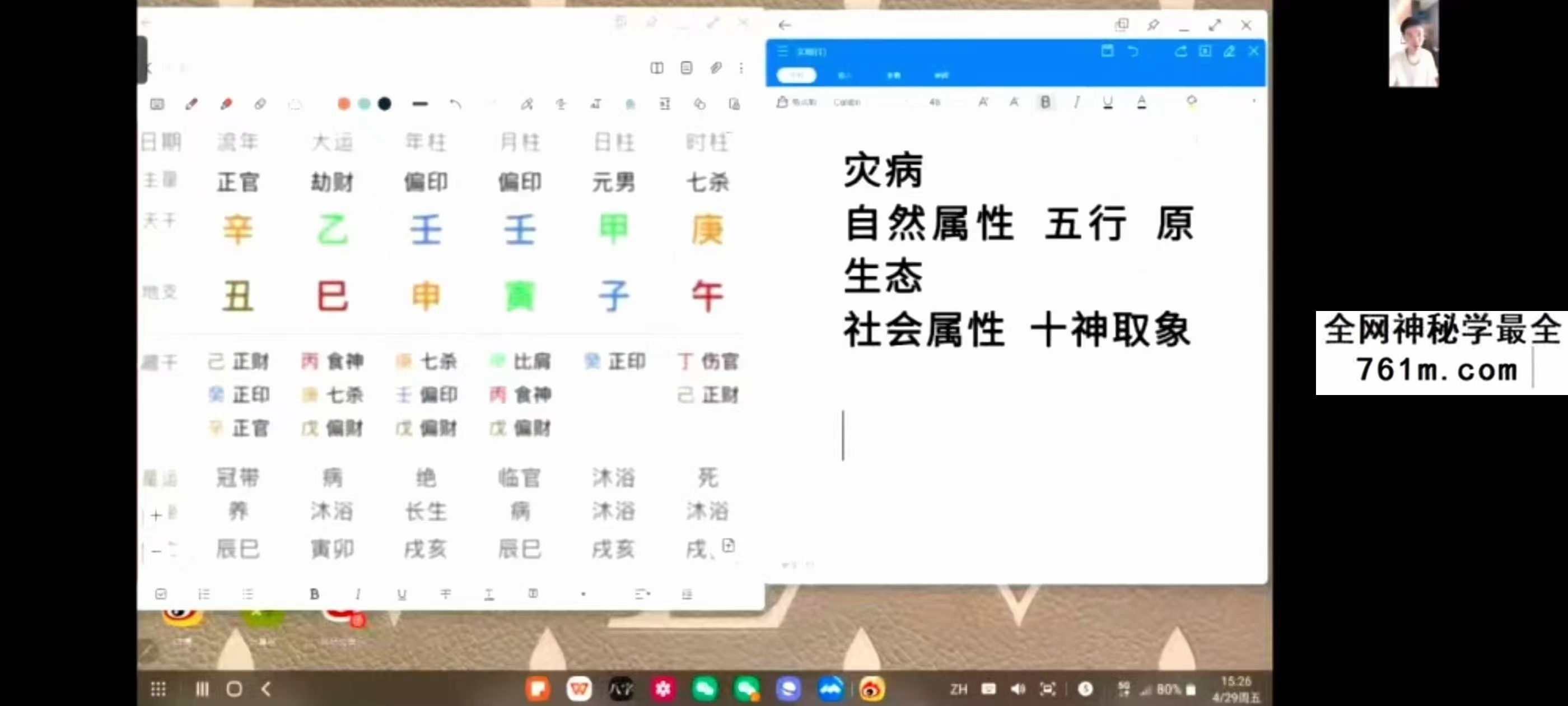Insert a checkbox list in notes
Image resolution: width=1568 pixels, height=706 pixels.
pos(161,594)
